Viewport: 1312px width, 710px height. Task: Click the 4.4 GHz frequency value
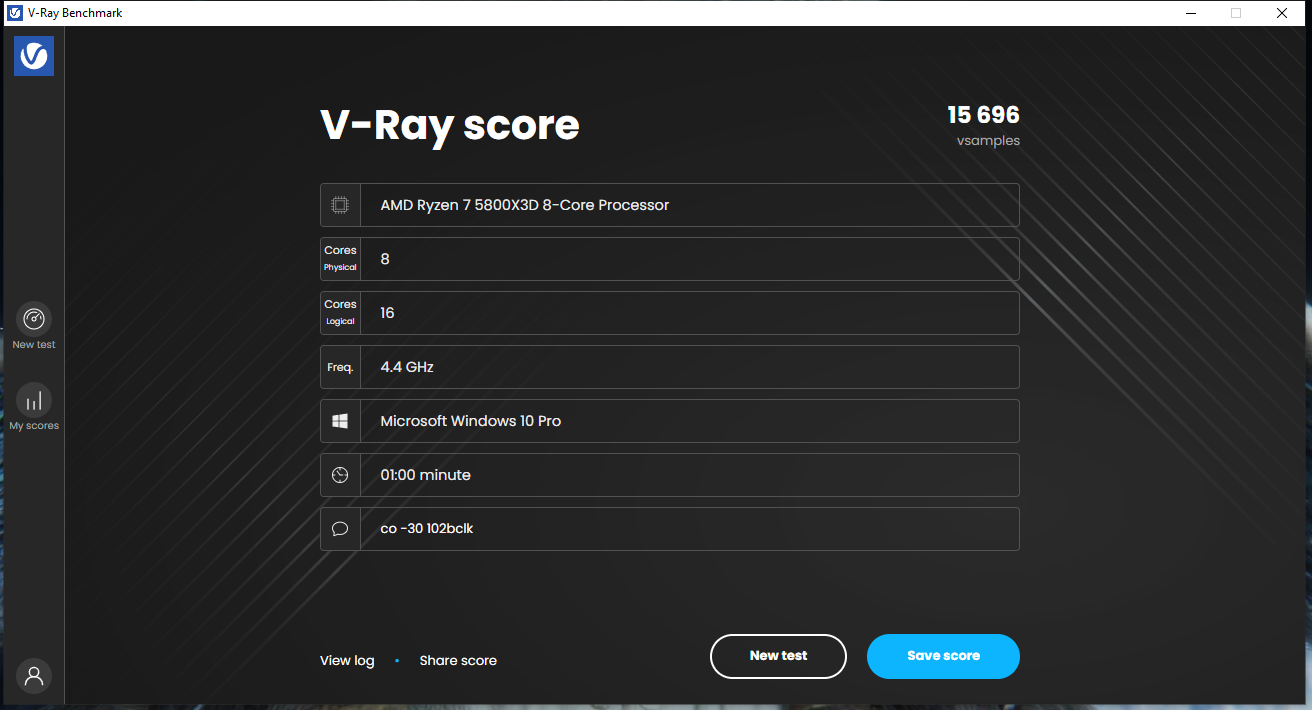(x=407, y=367)
